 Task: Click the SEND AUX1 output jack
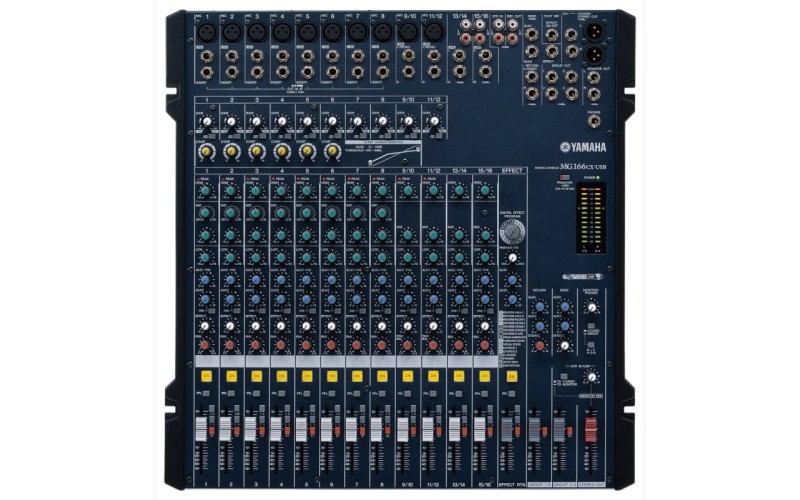click(532, 35)
